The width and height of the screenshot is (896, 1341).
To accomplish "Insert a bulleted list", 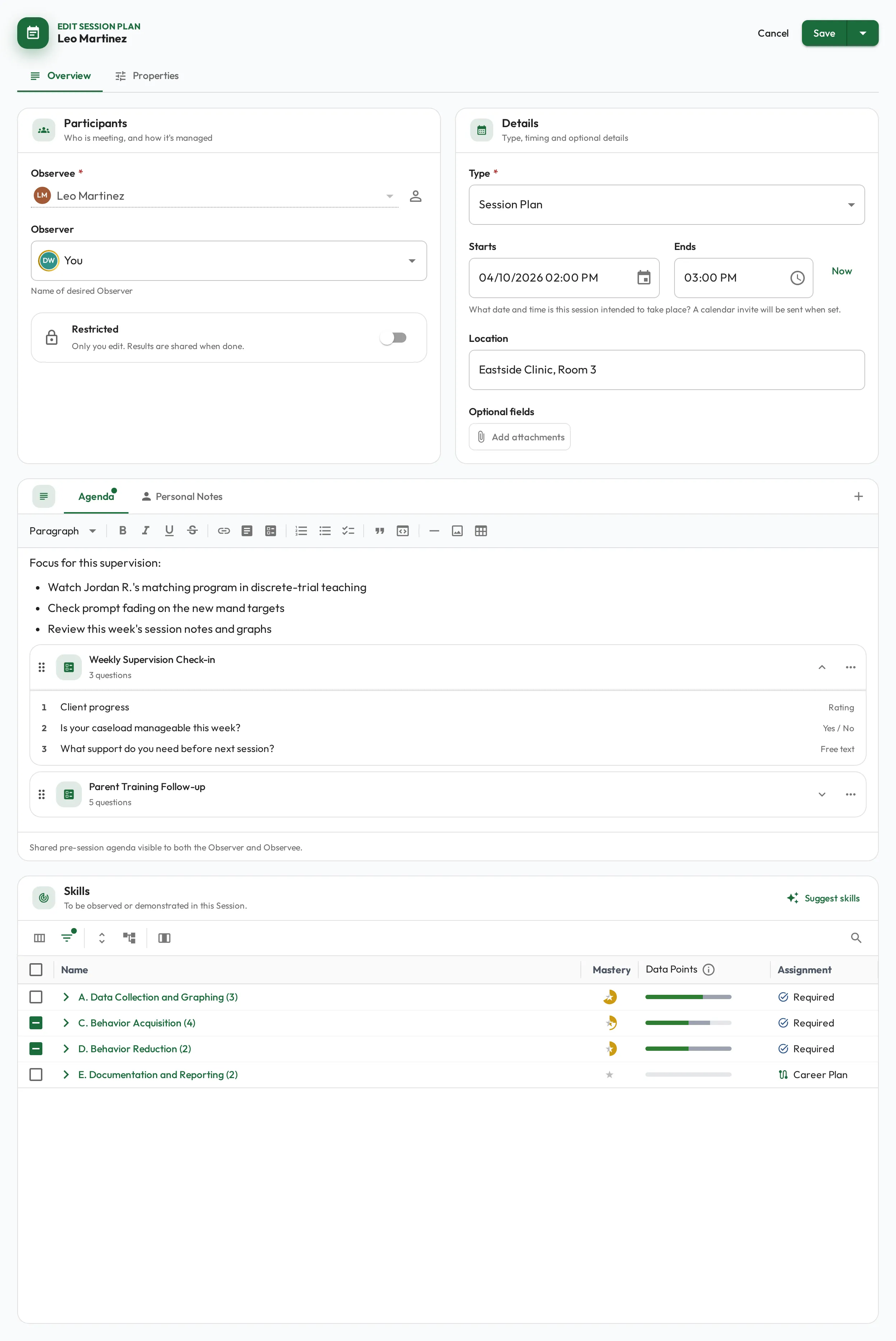I will (x=325, y=530).
